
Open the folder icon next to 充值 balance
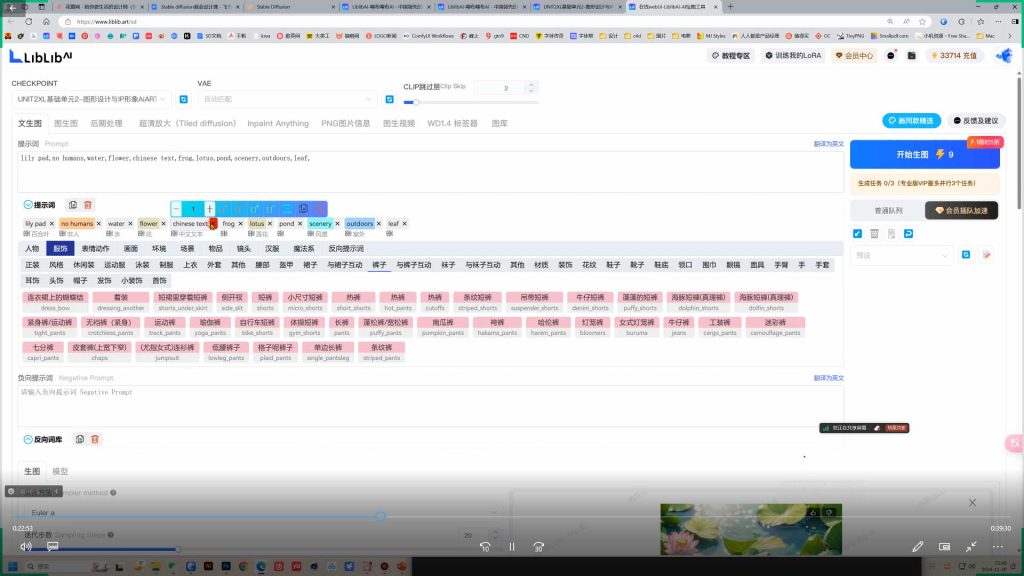[x=911, y=55]
